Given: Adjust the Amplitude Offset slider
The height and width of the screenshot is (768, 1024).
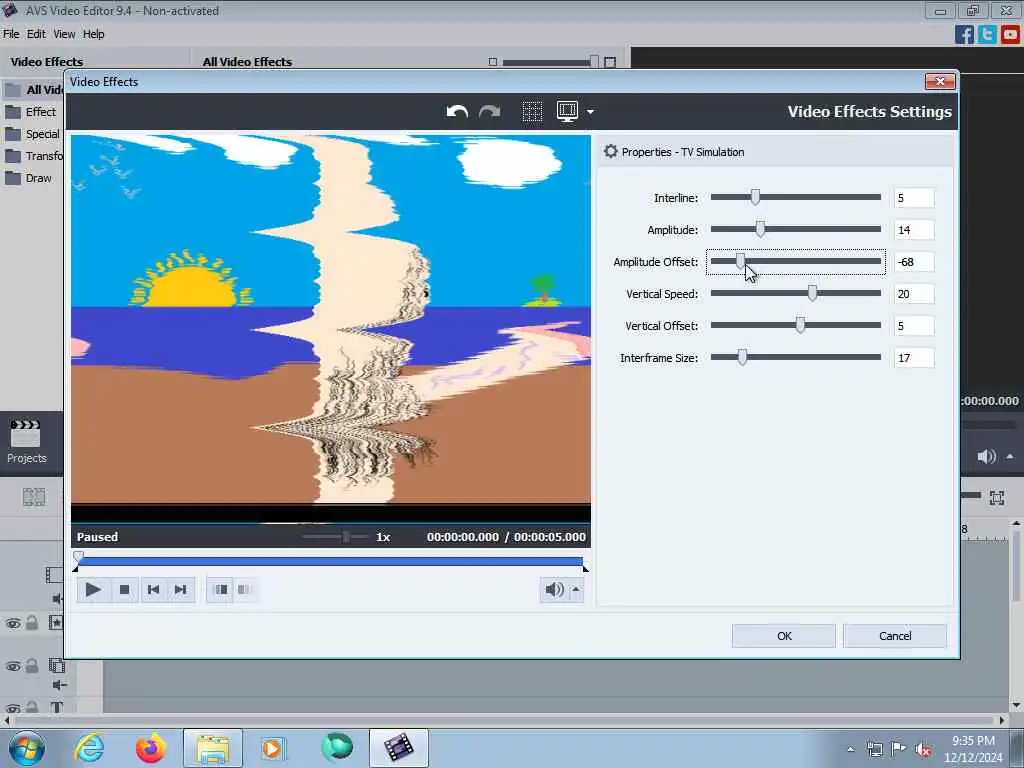Looking at the screenshot, I should (740, 261).
